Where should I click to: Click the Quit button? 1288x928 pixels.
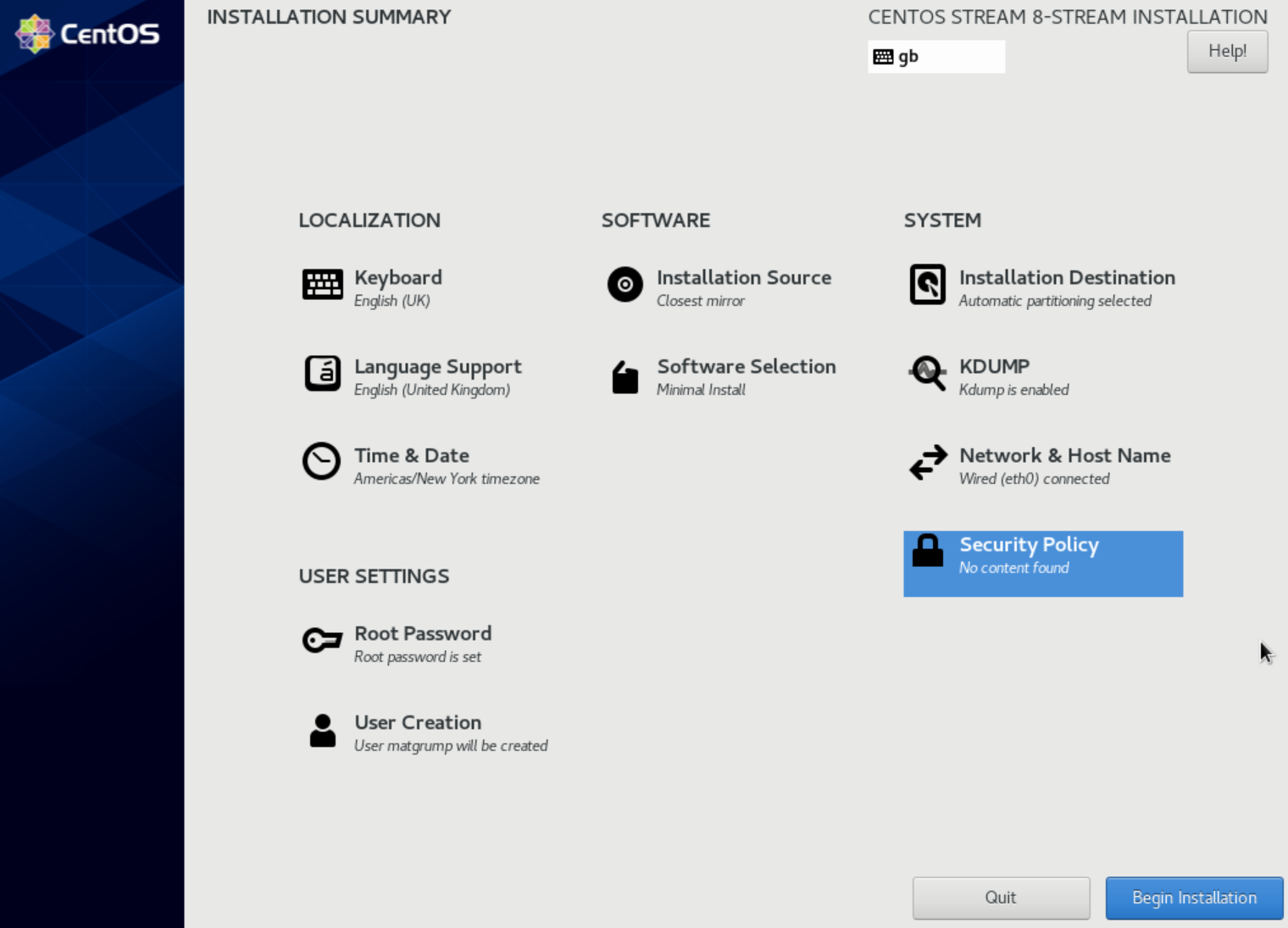click(x=1001, y=898)
